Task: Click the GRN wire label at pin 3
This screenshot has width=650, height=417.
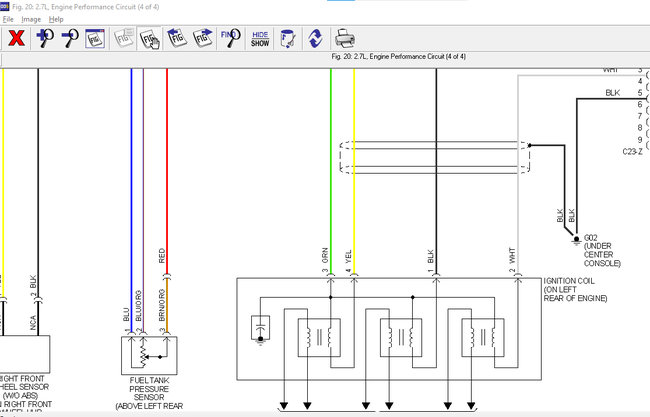Action: tap(325, 255)
